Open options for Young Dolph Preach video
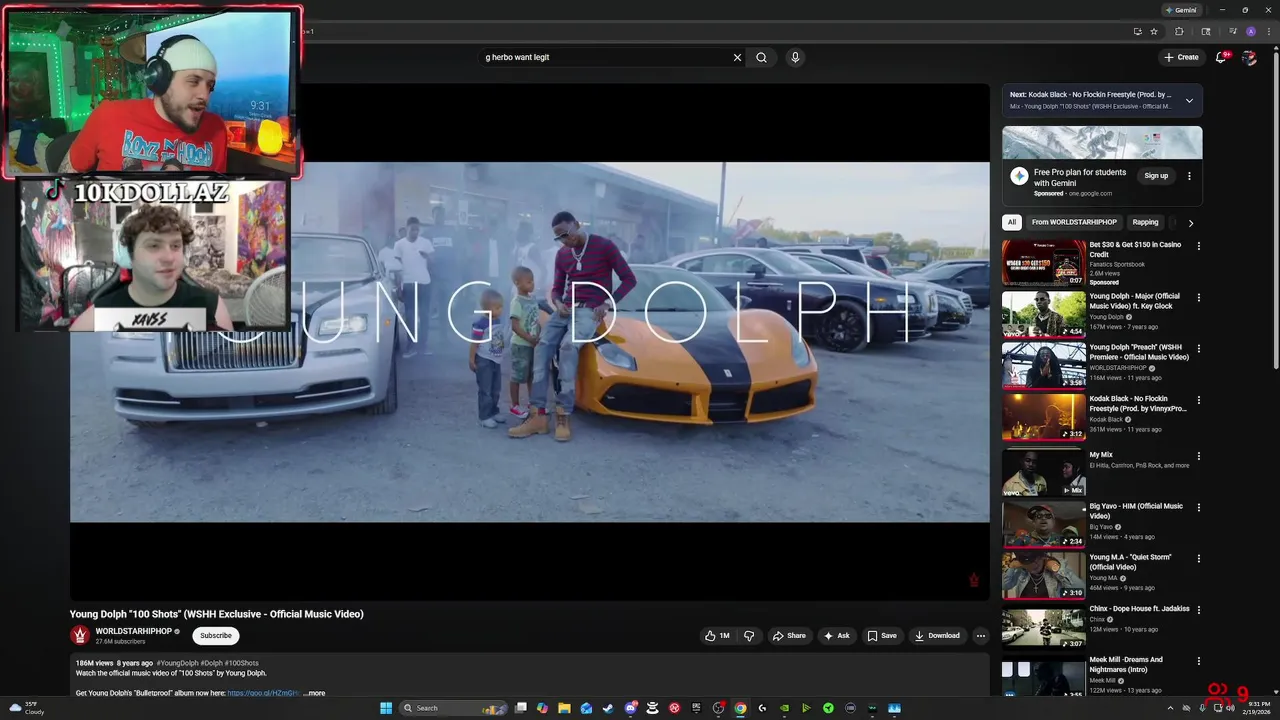 1199,348
